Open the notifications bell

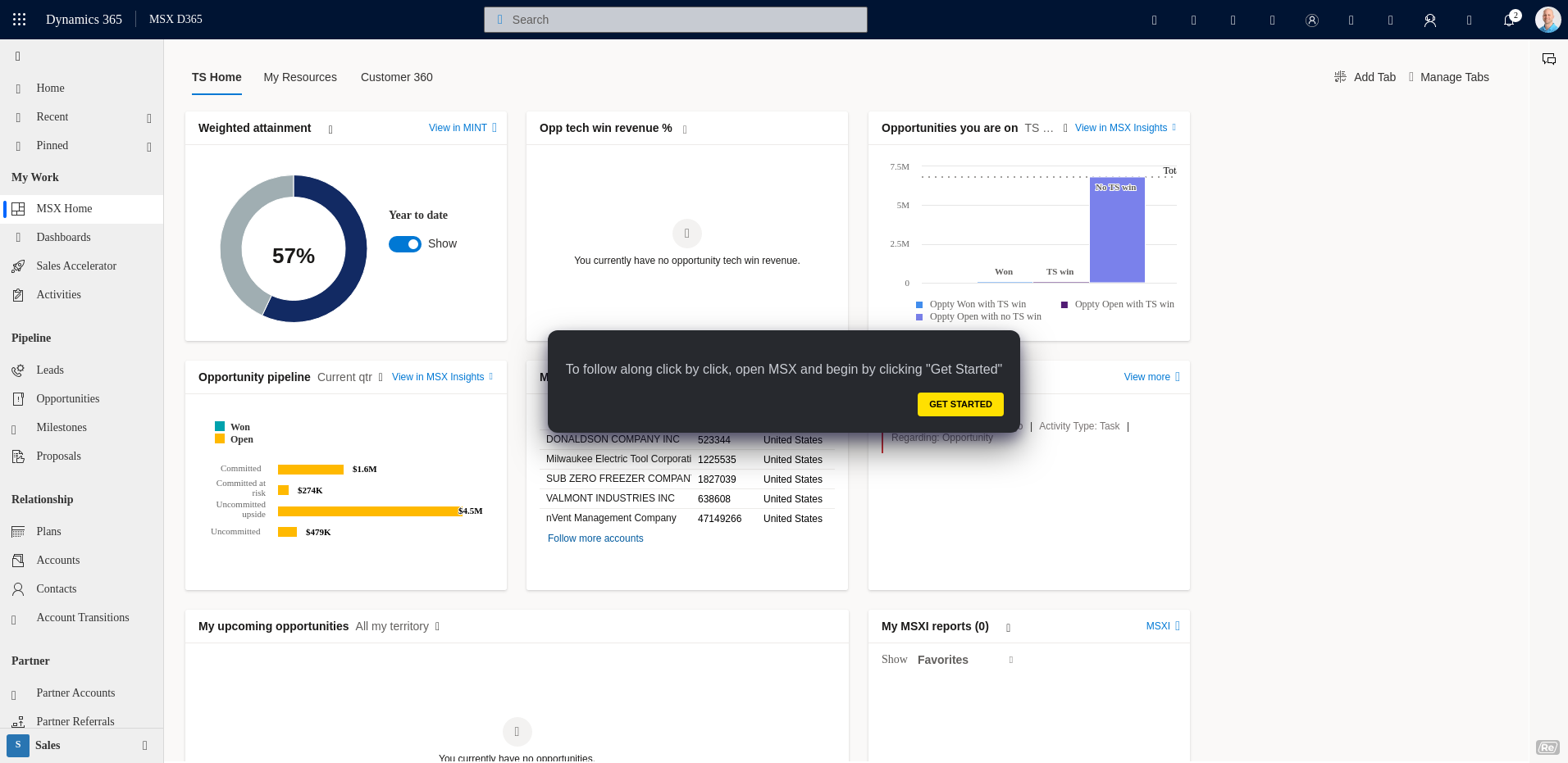(1510, 20)
